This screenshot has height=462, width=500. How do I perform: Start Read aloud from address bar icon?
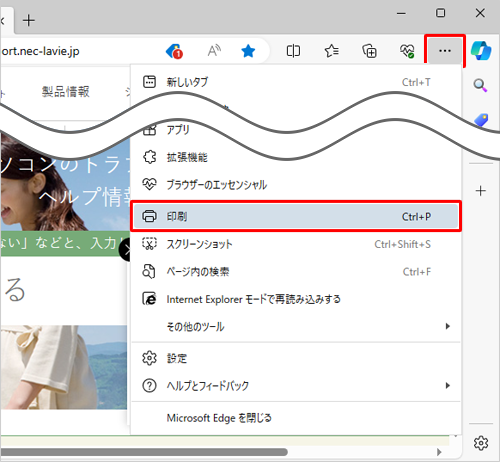pos(214,51)
